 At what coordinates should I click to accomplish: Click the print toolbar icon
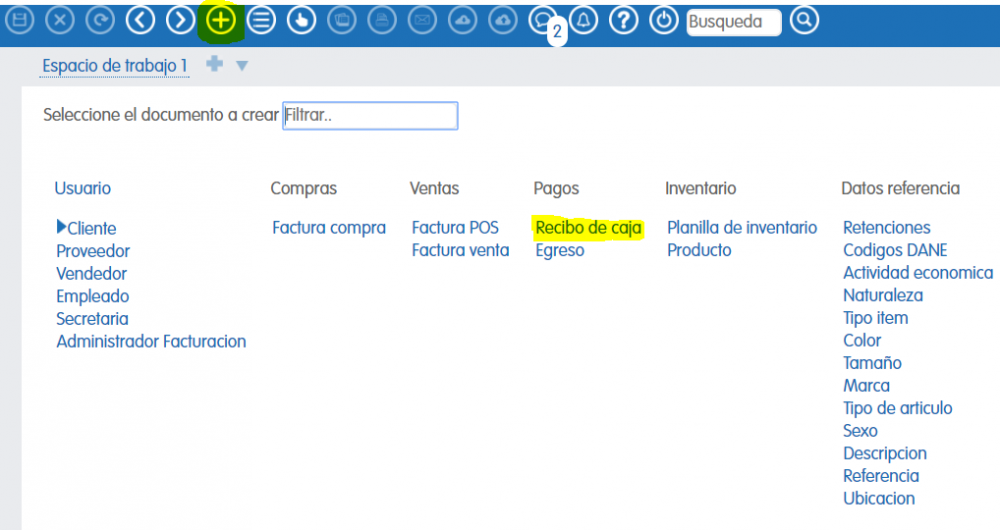pyautogui.click(x=382, y=20)
